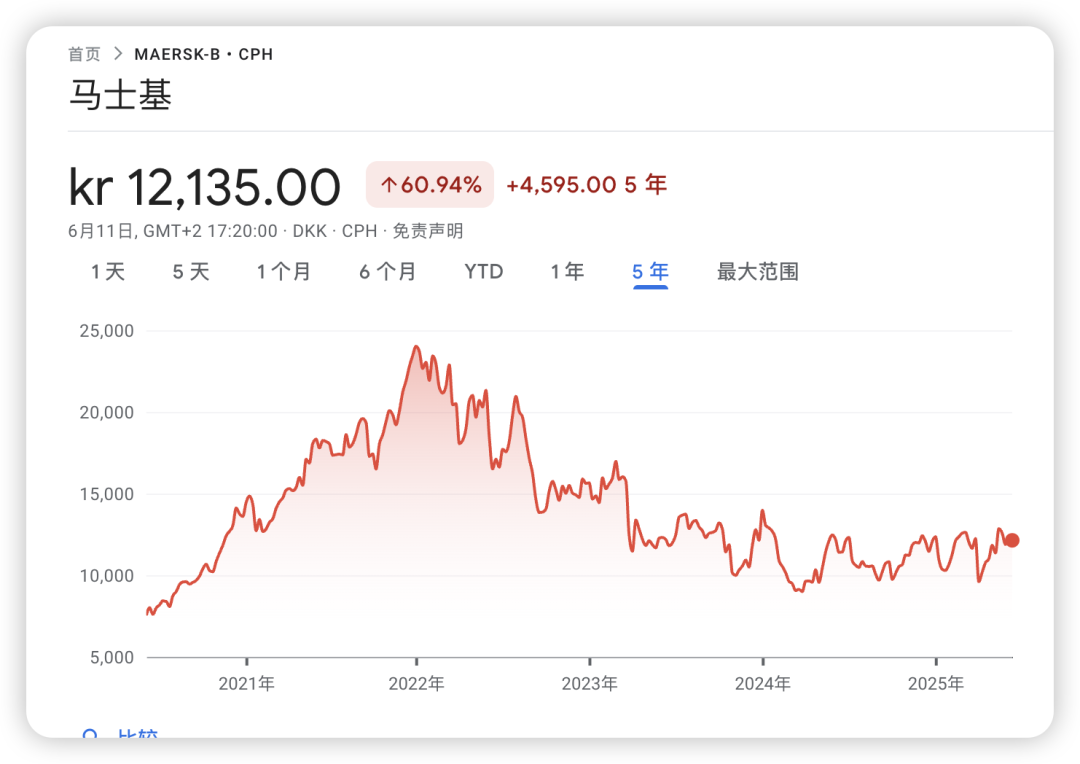Click the chart peak near 2022年
The image size is (1080, 764).
pos(416,347)
